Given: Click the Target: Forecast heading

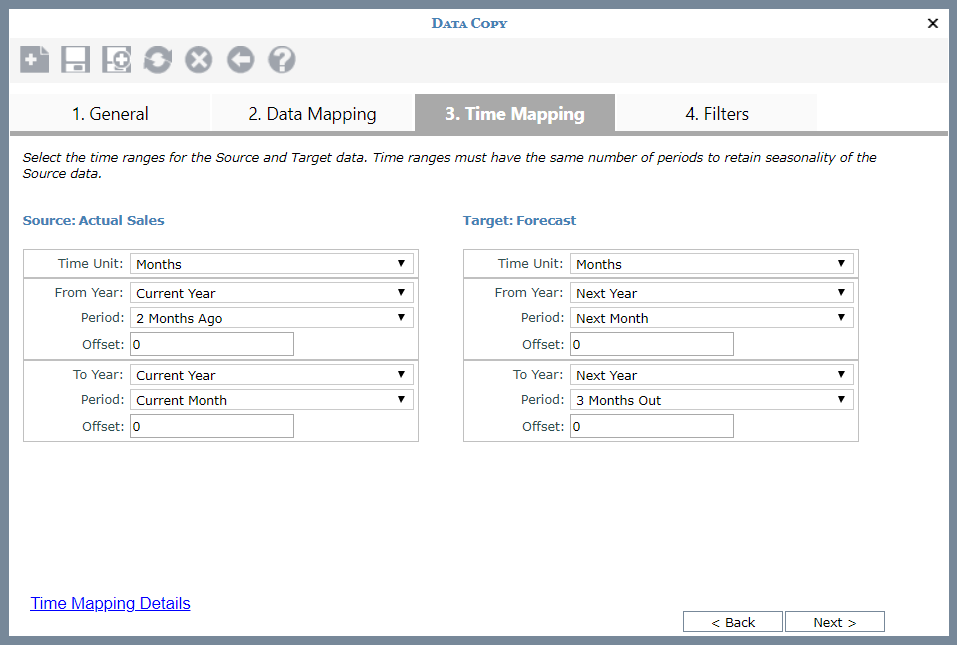Looking at the screenshot, I should (x=519, y=220).
